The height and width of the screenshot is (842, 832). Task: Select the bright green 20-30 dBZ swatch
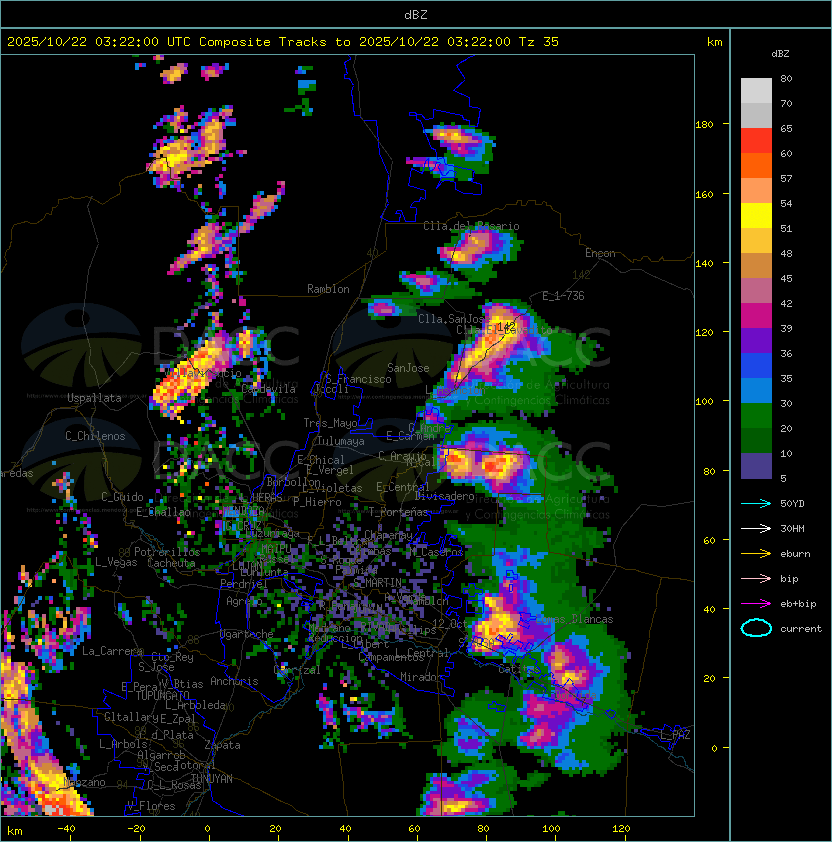pyautogui.click(x=756, y=416)
